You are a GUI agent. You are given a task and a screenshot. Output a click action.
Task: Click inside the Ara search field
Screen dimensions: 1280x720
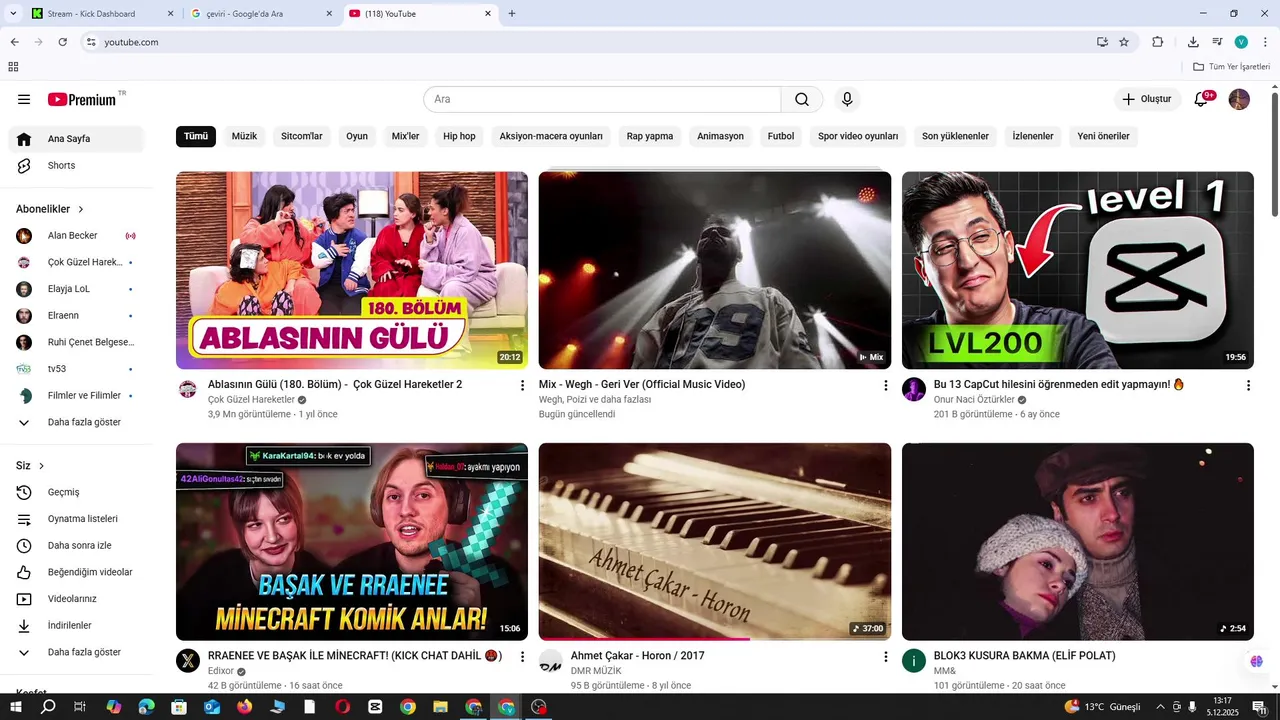click(602, 99)
